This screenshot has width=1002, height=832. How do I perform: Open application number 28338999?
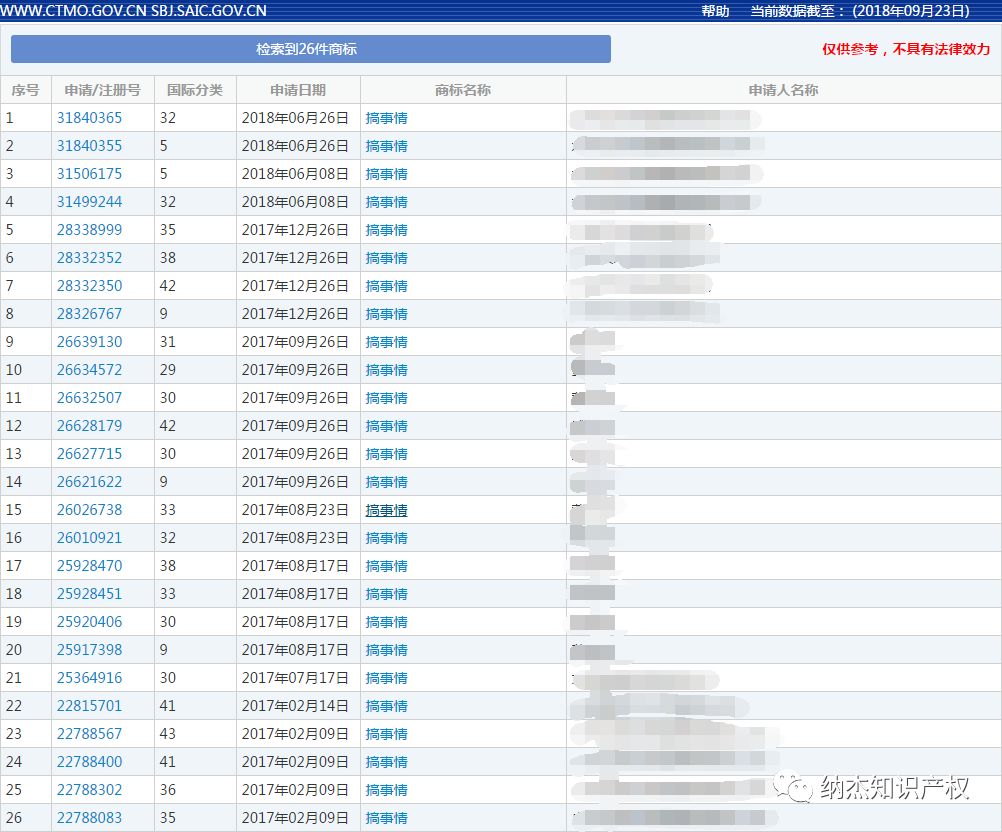click(89, 230)
